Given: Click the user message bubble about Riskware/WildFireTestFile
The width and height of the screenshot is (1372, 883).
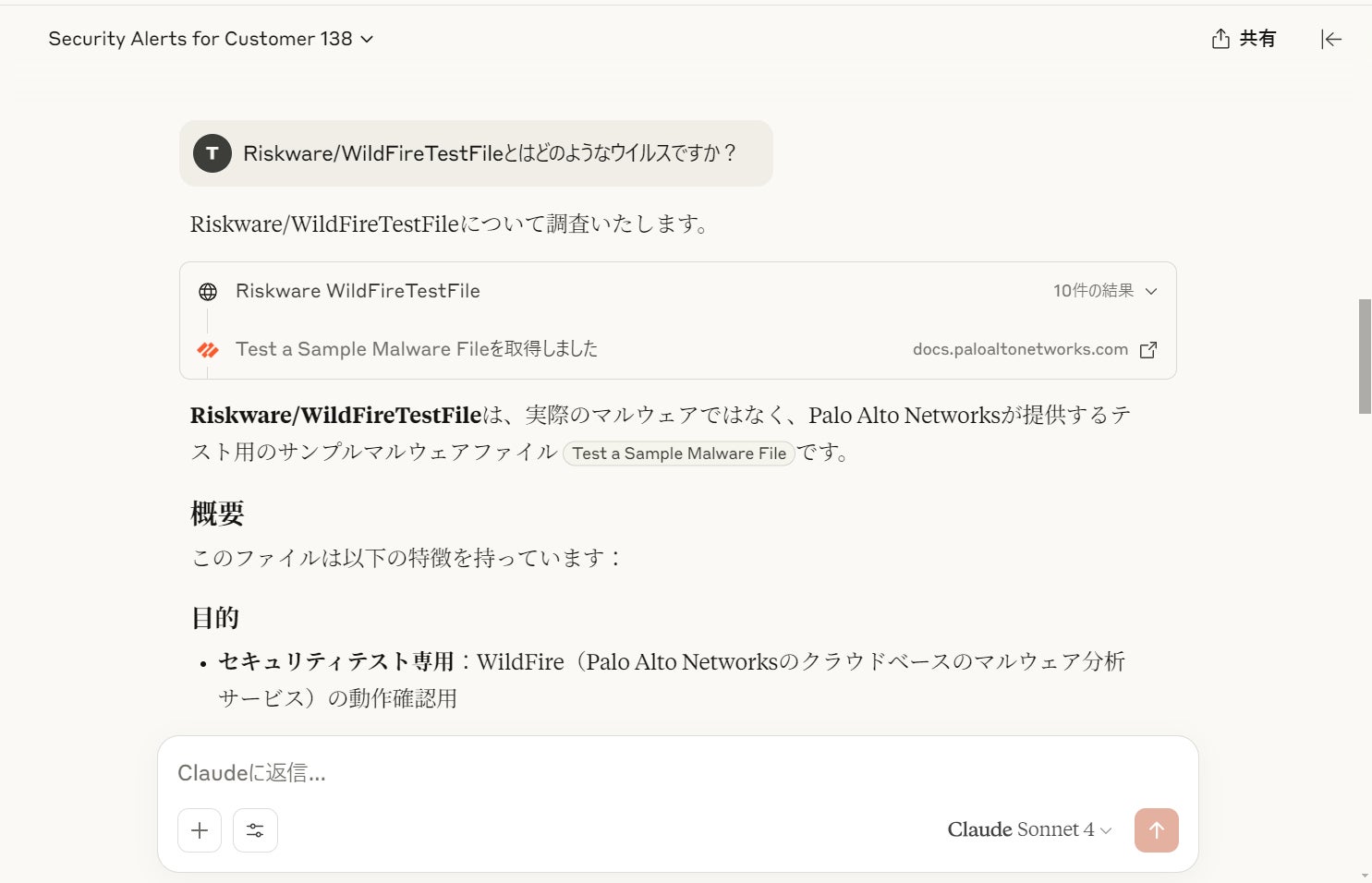Looking at the screenshot, I should tap(488, 153).
